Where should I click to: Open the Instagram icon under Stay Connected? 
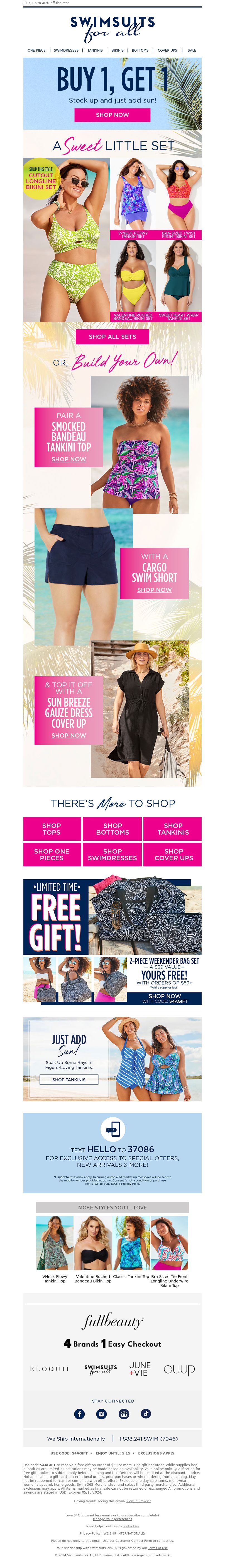[x=102, y=1414]
